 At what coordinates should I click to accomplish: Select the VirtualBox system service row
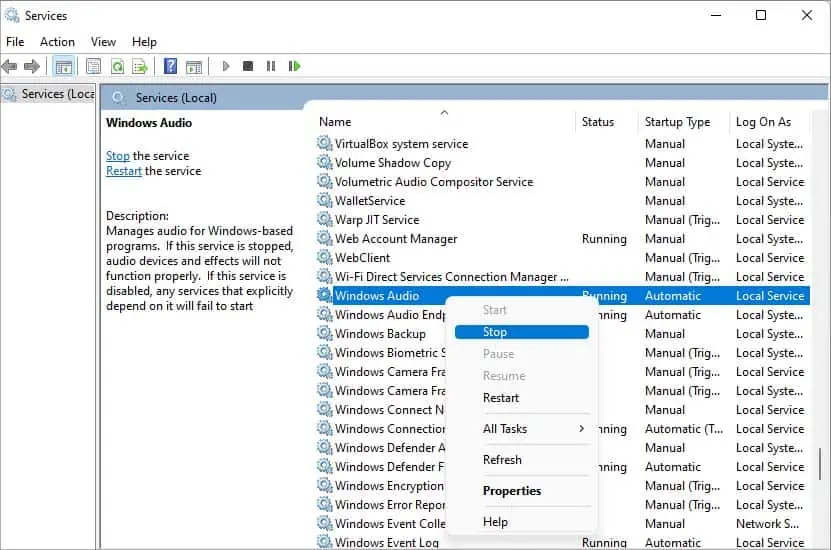tap(563, 144)
